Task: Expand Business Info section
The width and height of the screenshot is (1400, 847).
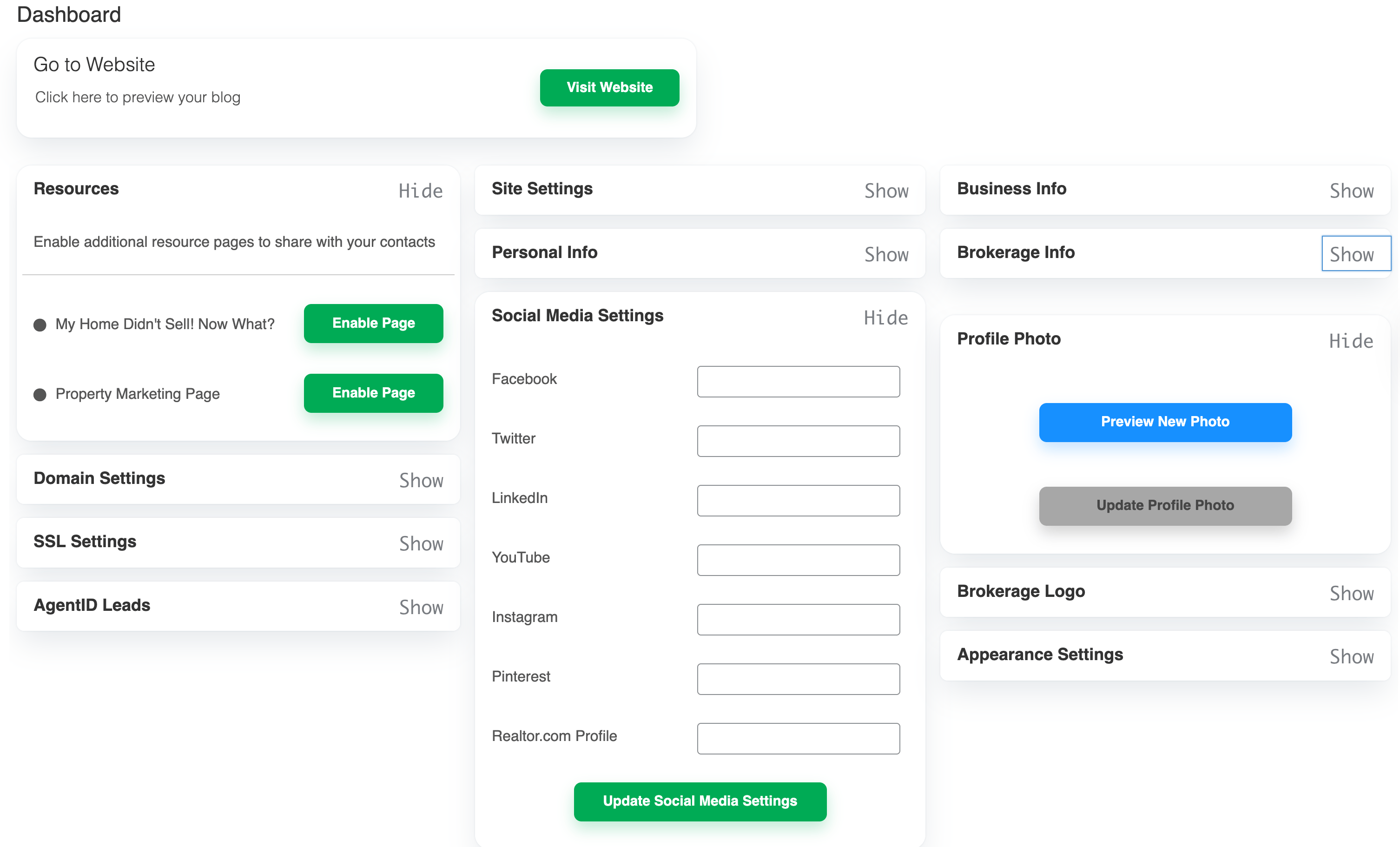Action: point(1351,191)
